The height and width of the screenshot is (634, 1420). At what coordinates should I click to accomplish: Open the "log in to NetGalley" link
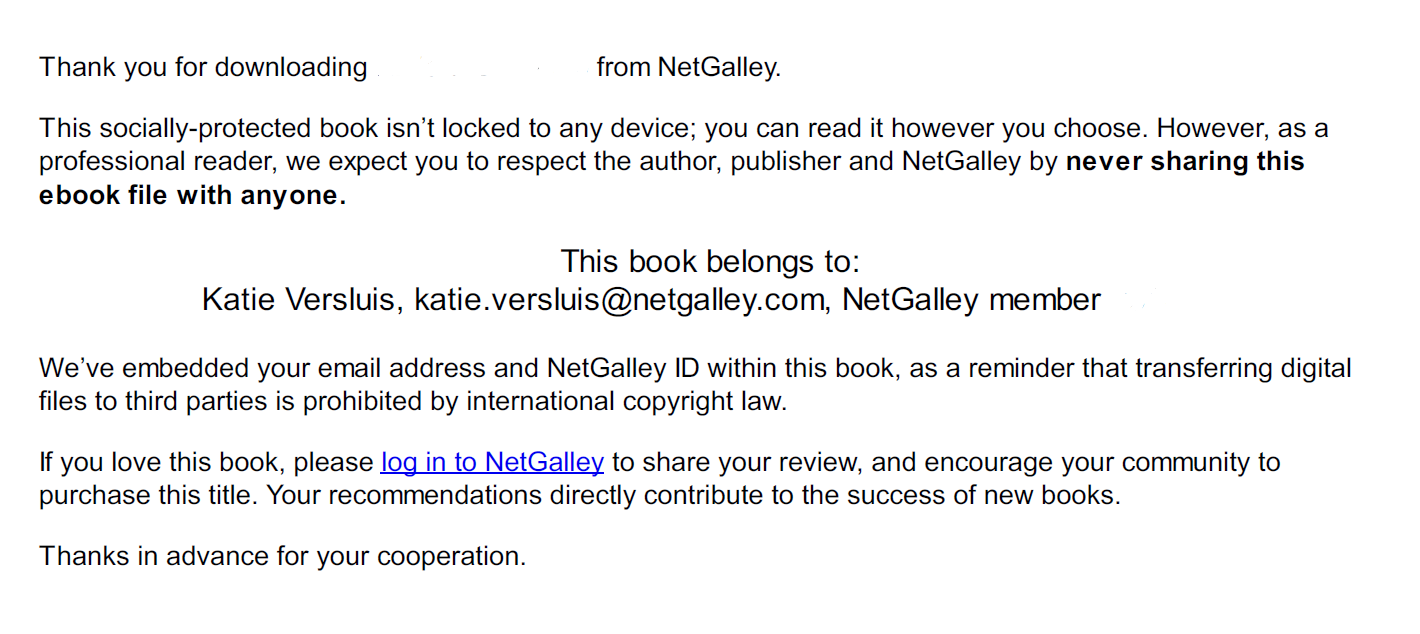tap(492, 462)
